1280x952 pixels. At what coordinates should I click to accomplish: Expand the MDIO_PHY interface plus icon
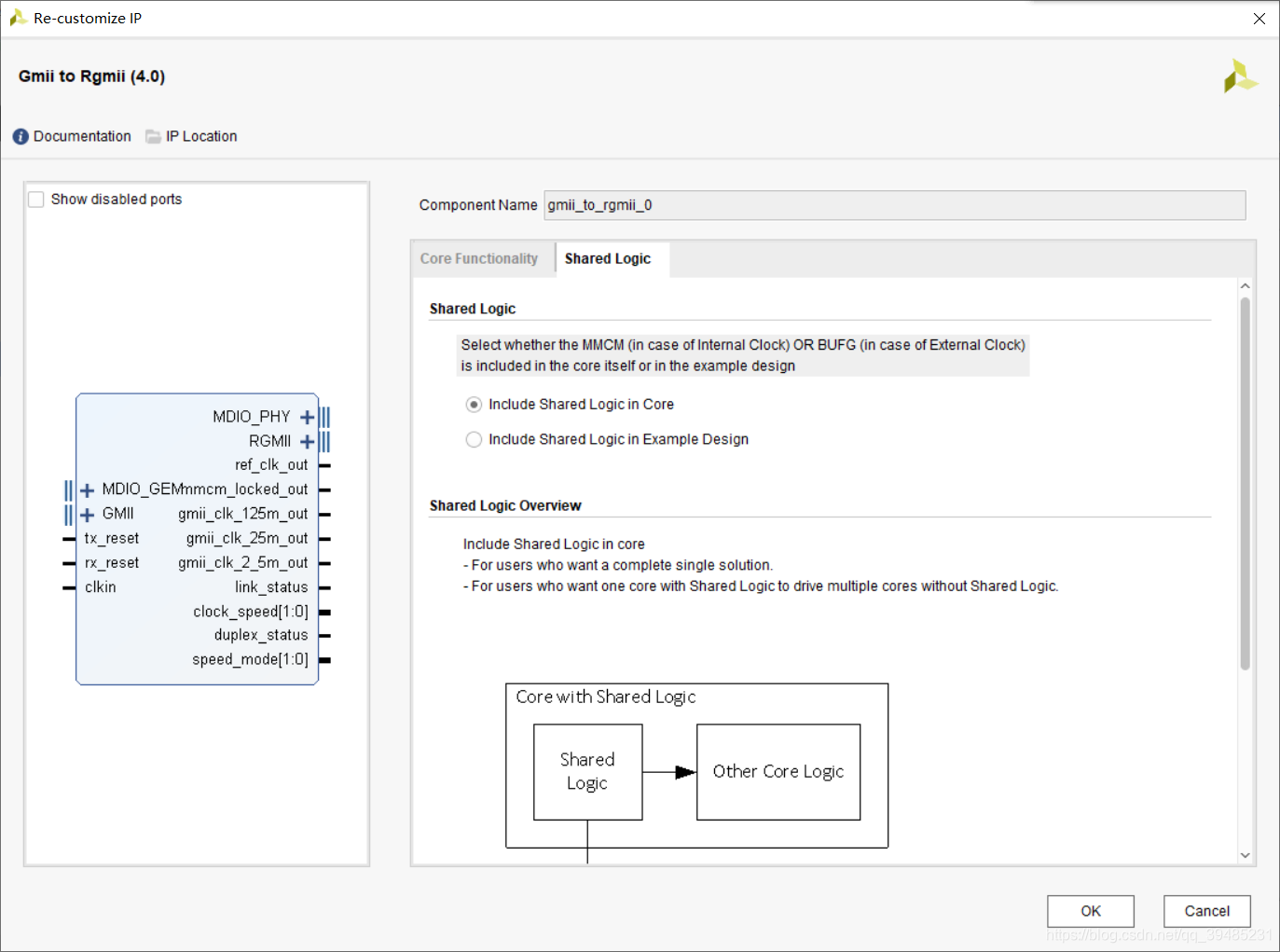307,417
